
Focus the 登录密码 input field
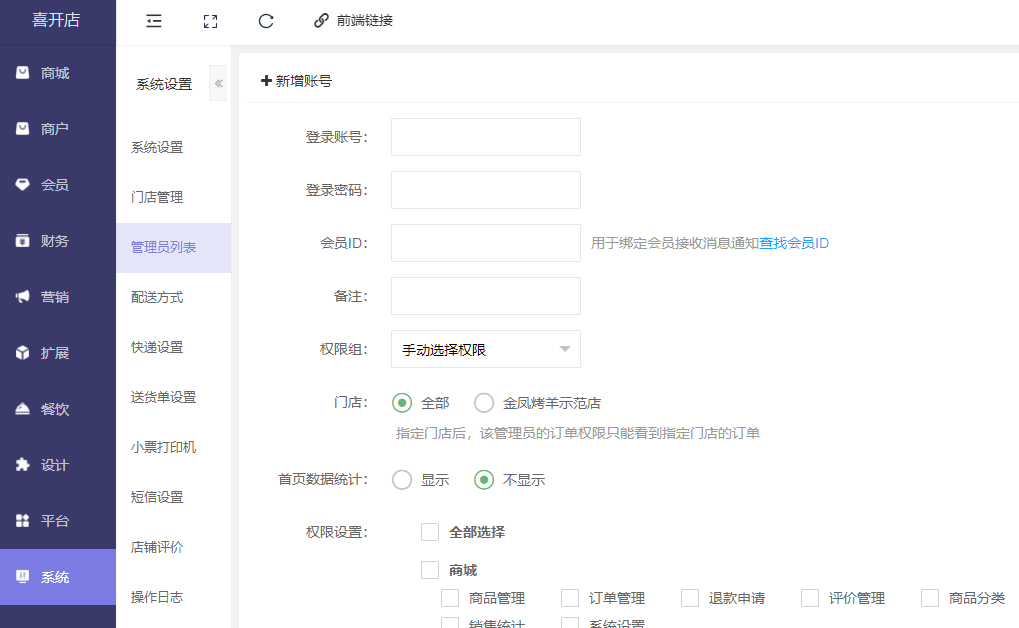pyautogui.click(x=485, y=190)
